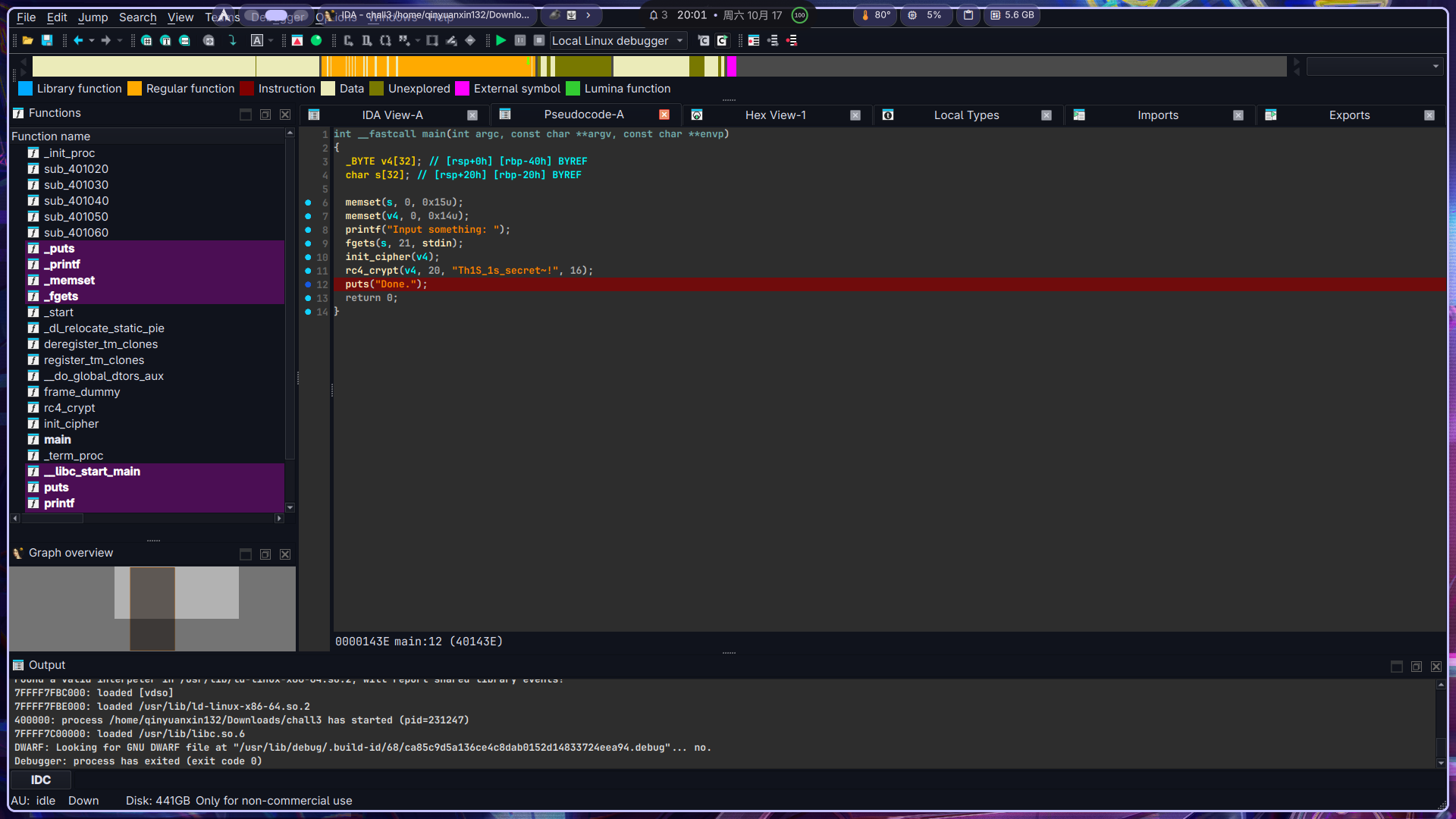Screen dimensions: 1456x819
Task: Select rc4_crypt in Functions list
Action: point(69,408)
